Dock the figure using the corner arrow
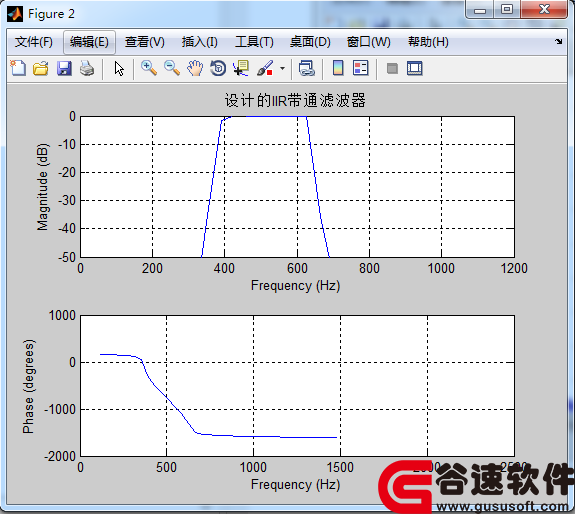575x514 pixels. 558,41
